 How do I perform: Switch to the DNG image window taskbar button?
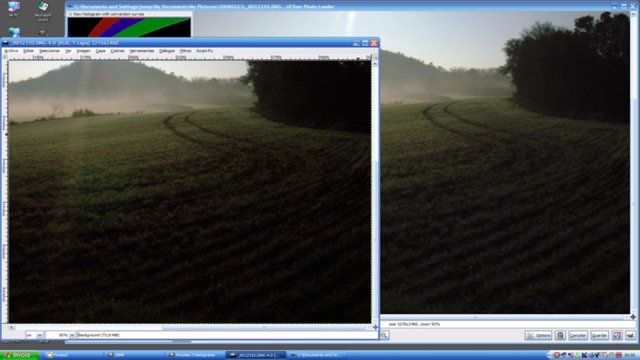click(x=256, y=355)
